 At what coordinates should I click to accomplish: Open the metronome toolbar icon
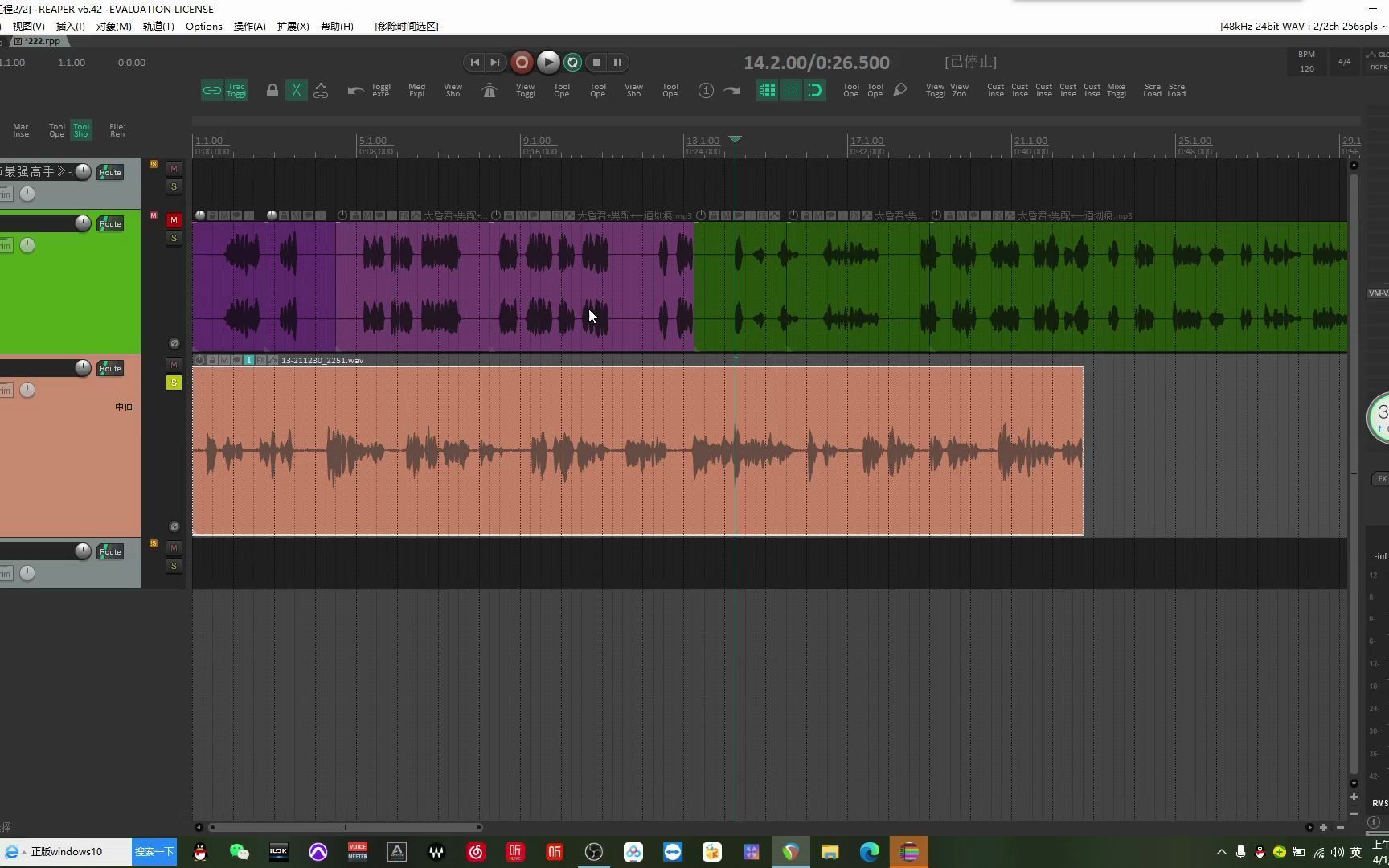[489, 90]
